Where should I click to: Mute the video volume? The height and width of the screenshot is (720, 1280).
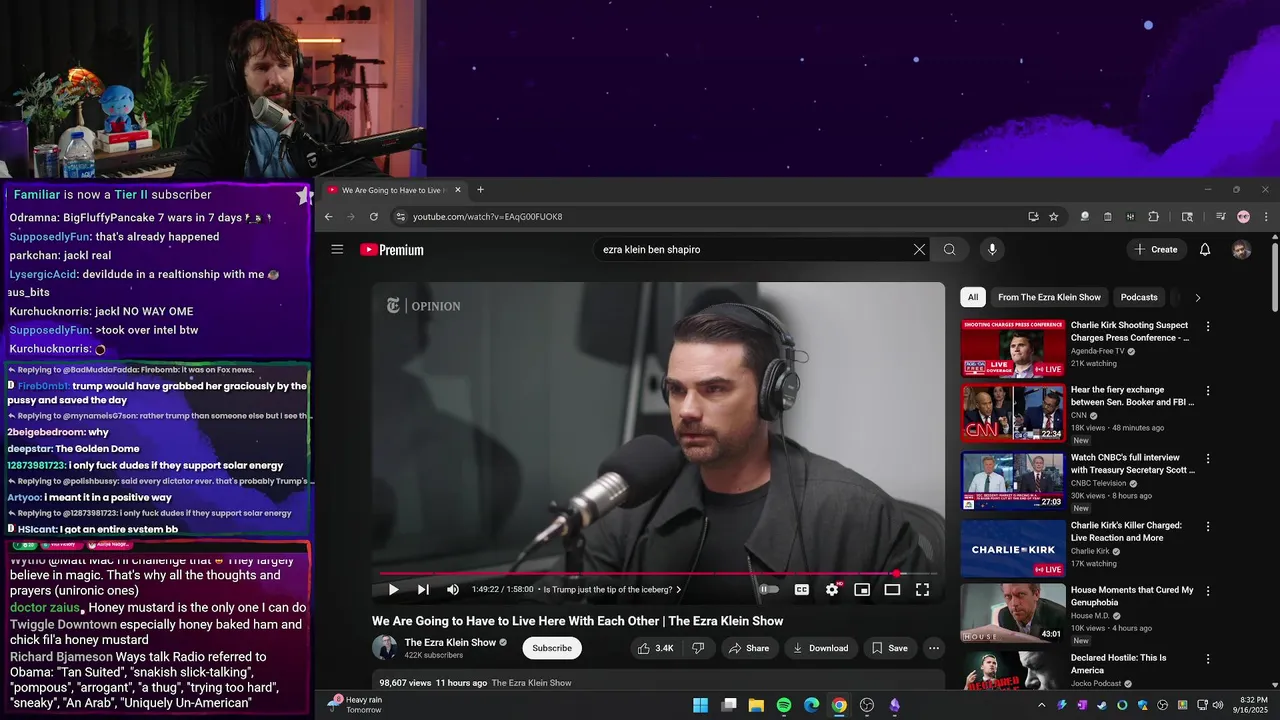(x=453, y=589)
